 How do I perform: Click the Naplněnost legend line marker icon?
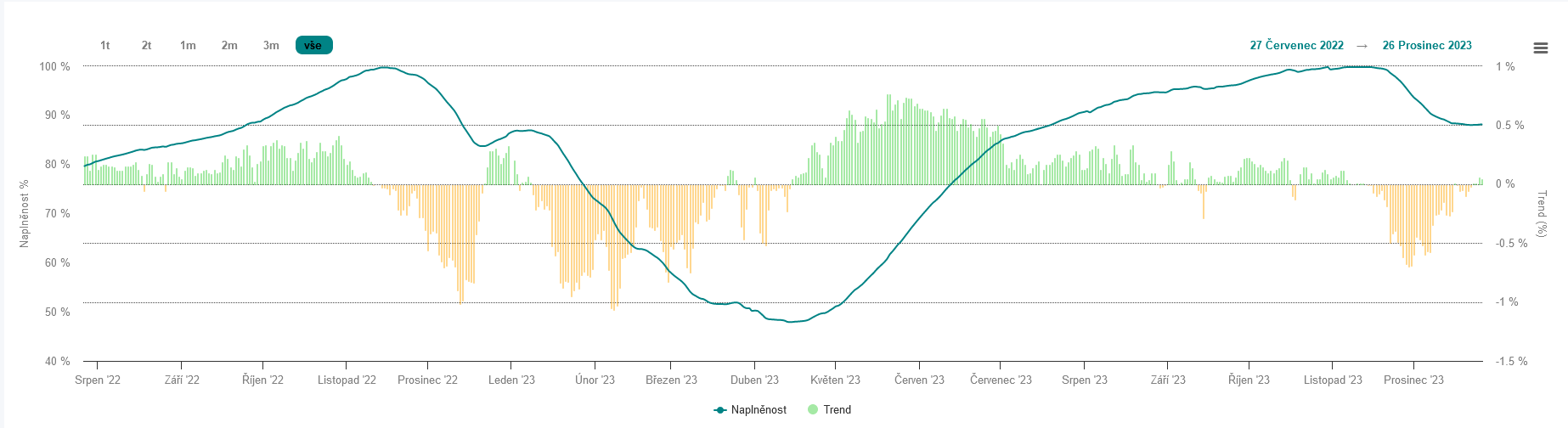pos(720,410)
